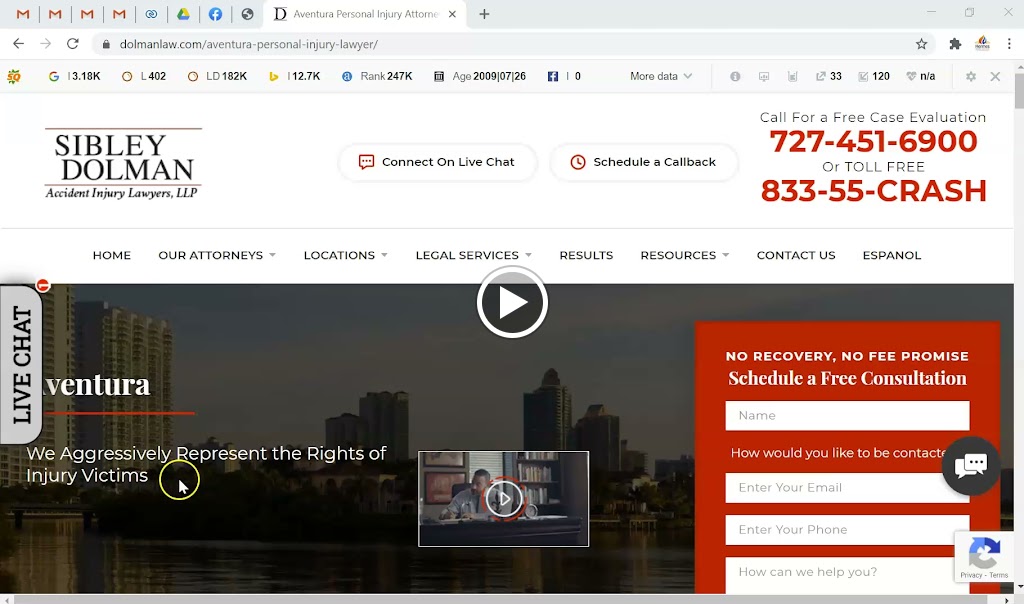Click the browser forward arrow
The width and height of the screenshot is (1024, 604).
(x=45, y=44)
